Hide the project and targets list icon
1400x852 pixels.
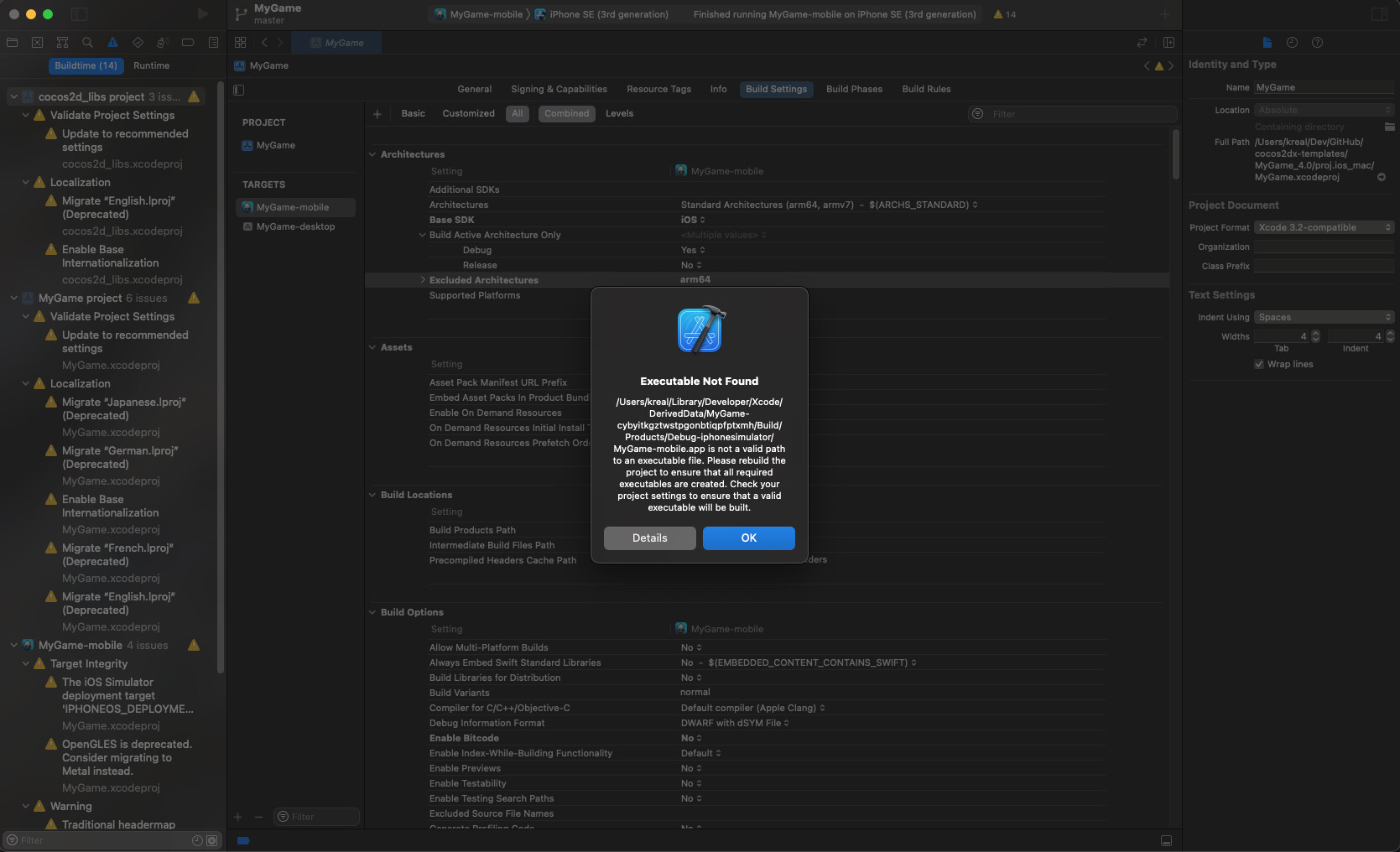tap(239, 90)
